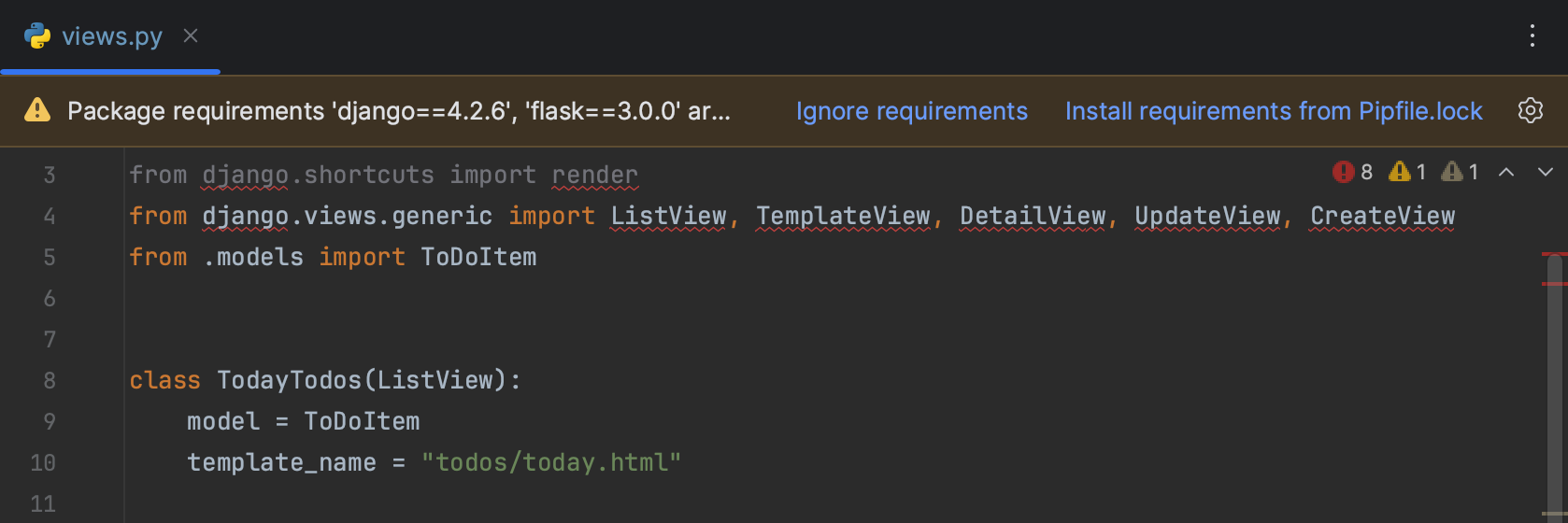
Task: Click the red error stripe mark on scrollbar
Action: pyautogui.click(x=1554, y=254)
